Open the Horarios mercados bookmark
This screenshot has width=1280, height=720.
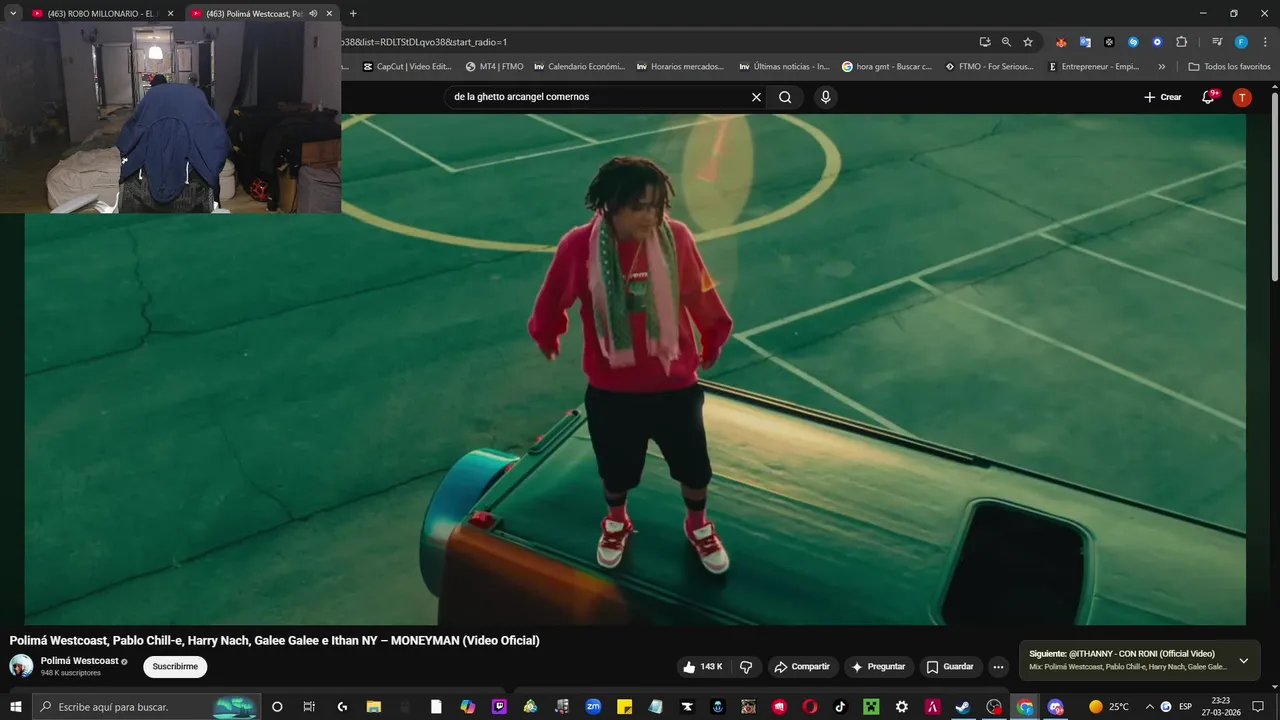(679, 67)
